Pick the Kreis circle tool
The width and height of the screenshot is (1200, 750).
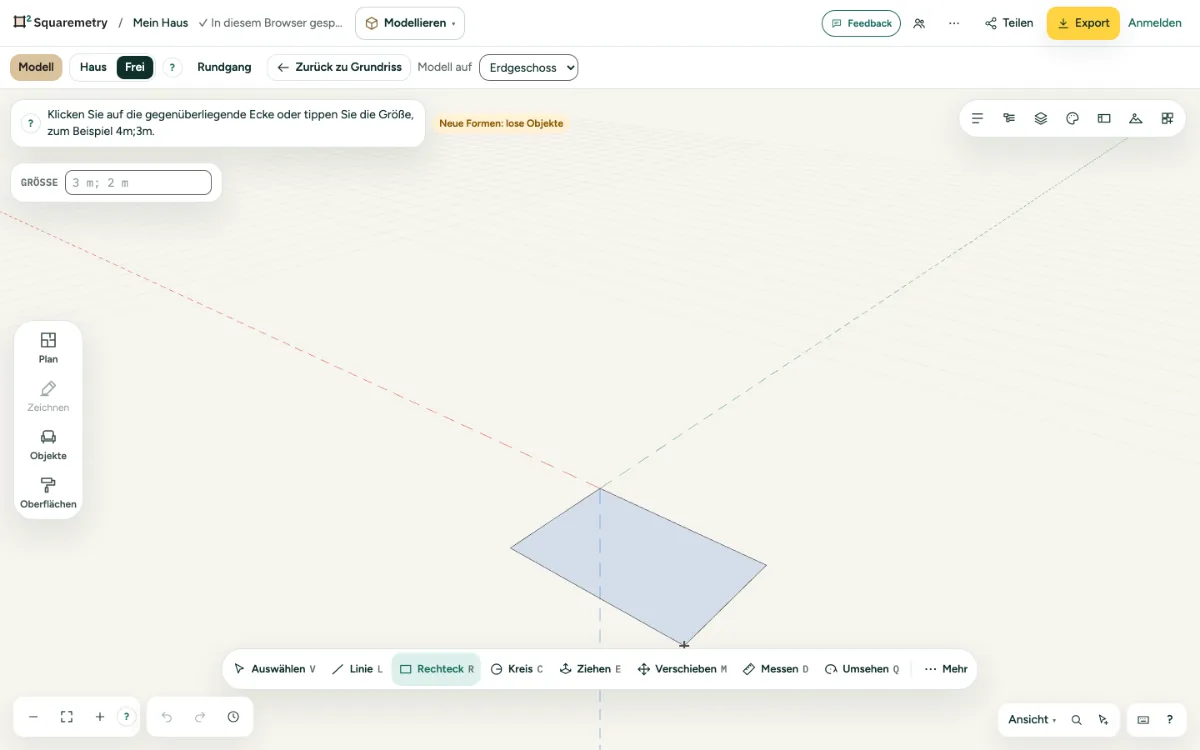[x=517, y=669]
